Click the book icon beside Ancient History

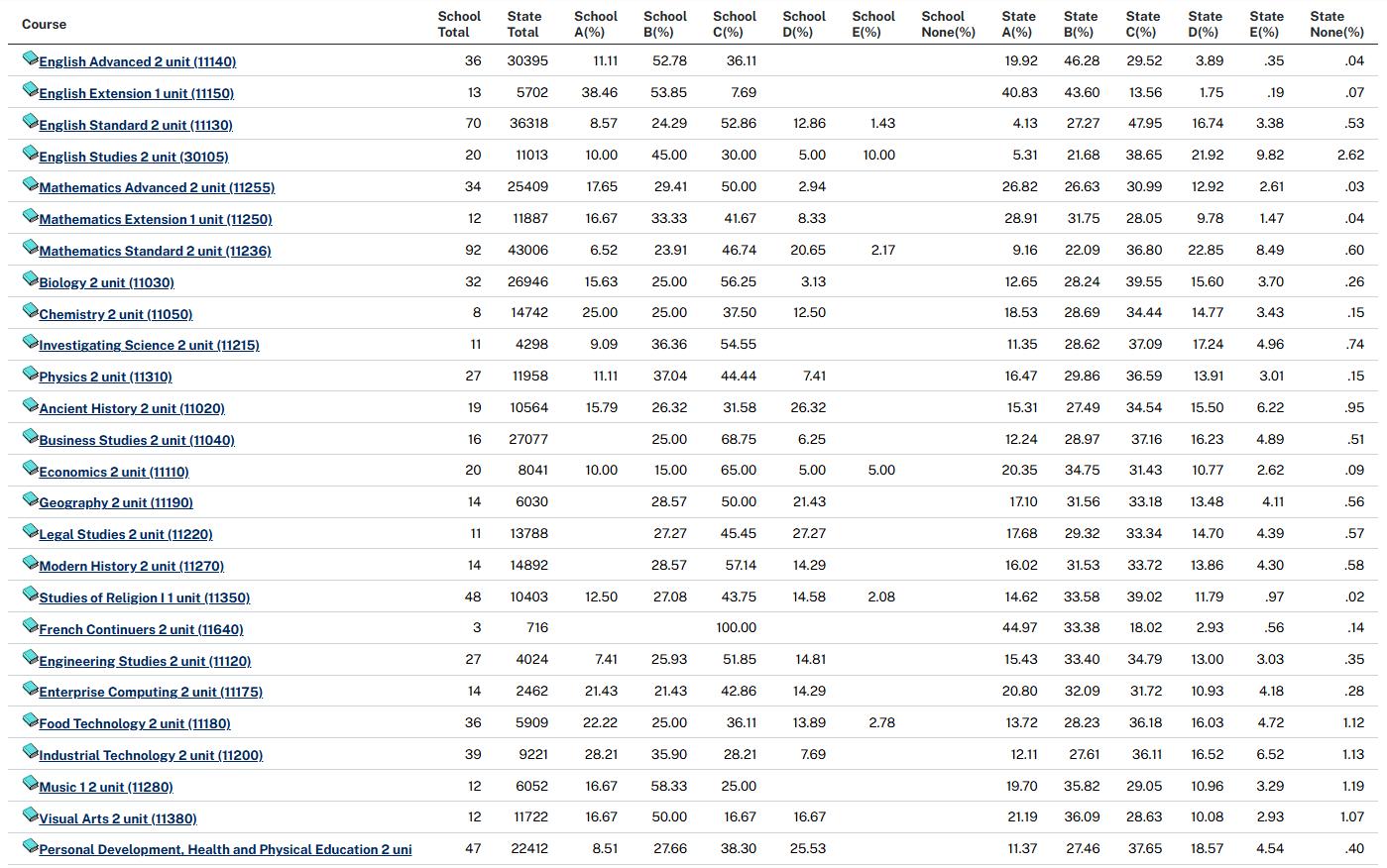click(x=30, y=406)
